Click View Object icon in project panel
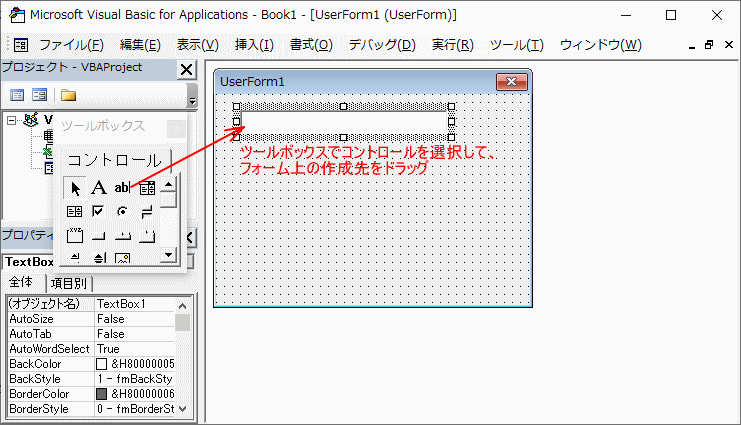741x425 pixels. 40,95
